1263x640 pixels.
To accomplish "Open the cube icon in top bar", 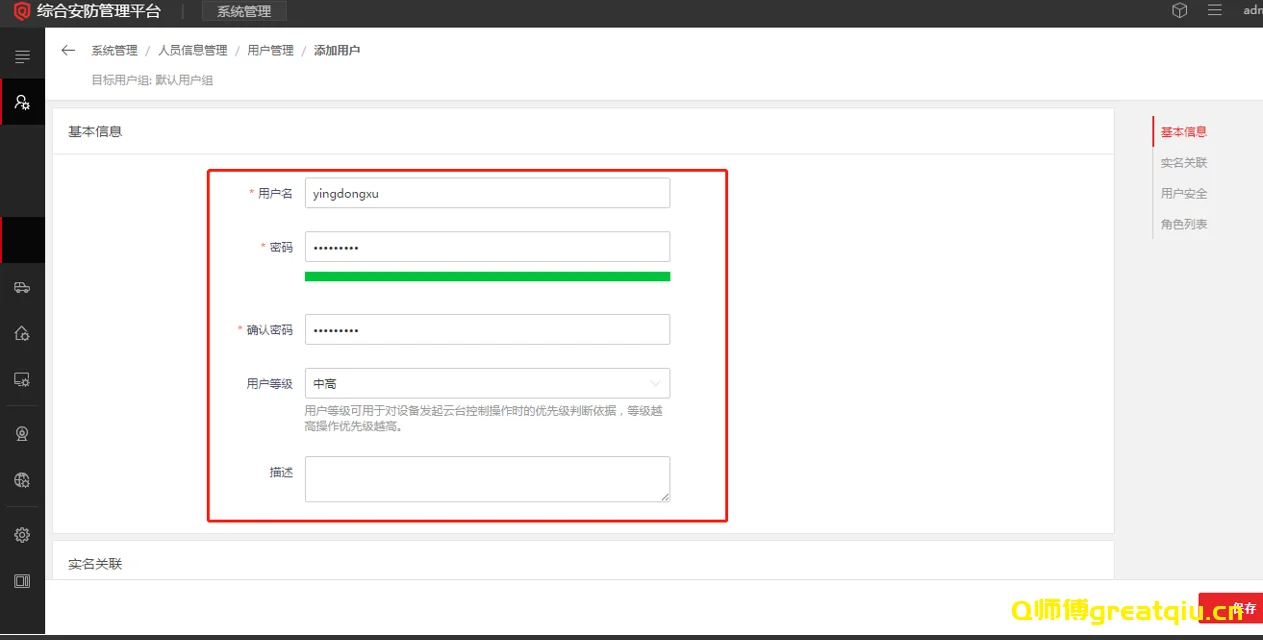I will (x=1180, y=11).
